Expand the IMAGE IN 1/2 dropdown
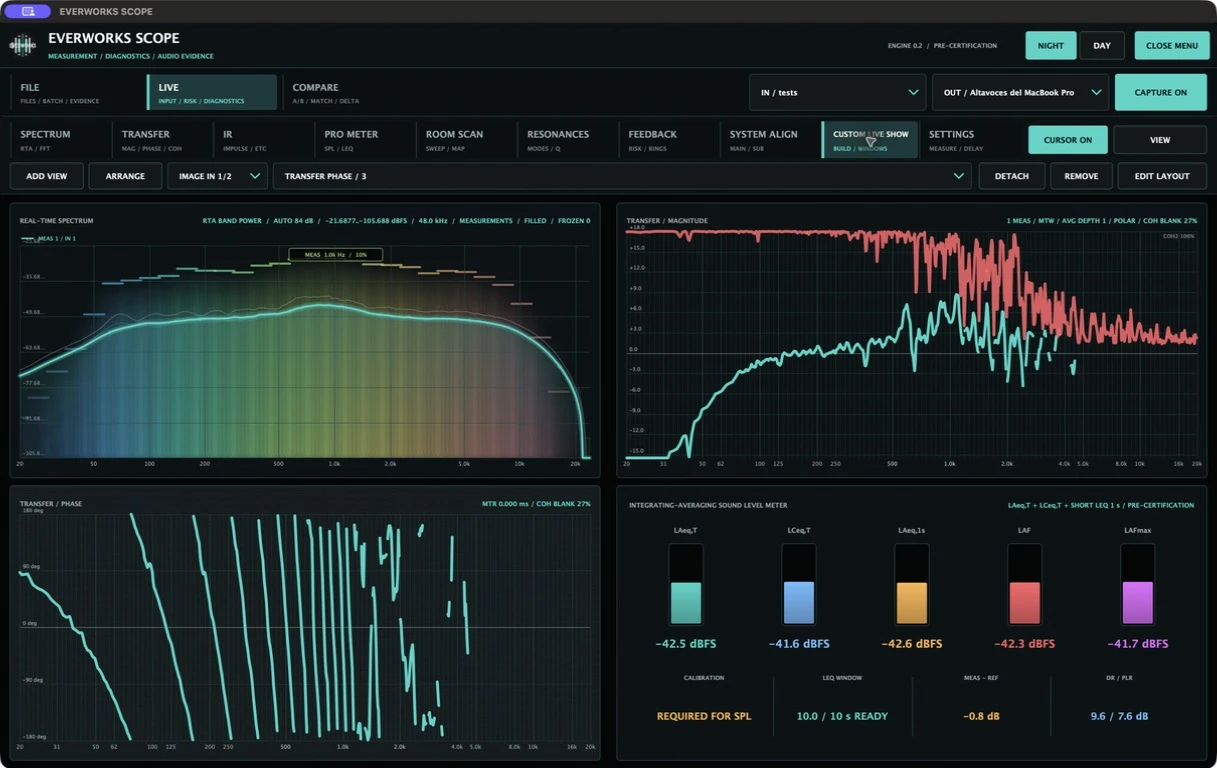 (216, 176)
